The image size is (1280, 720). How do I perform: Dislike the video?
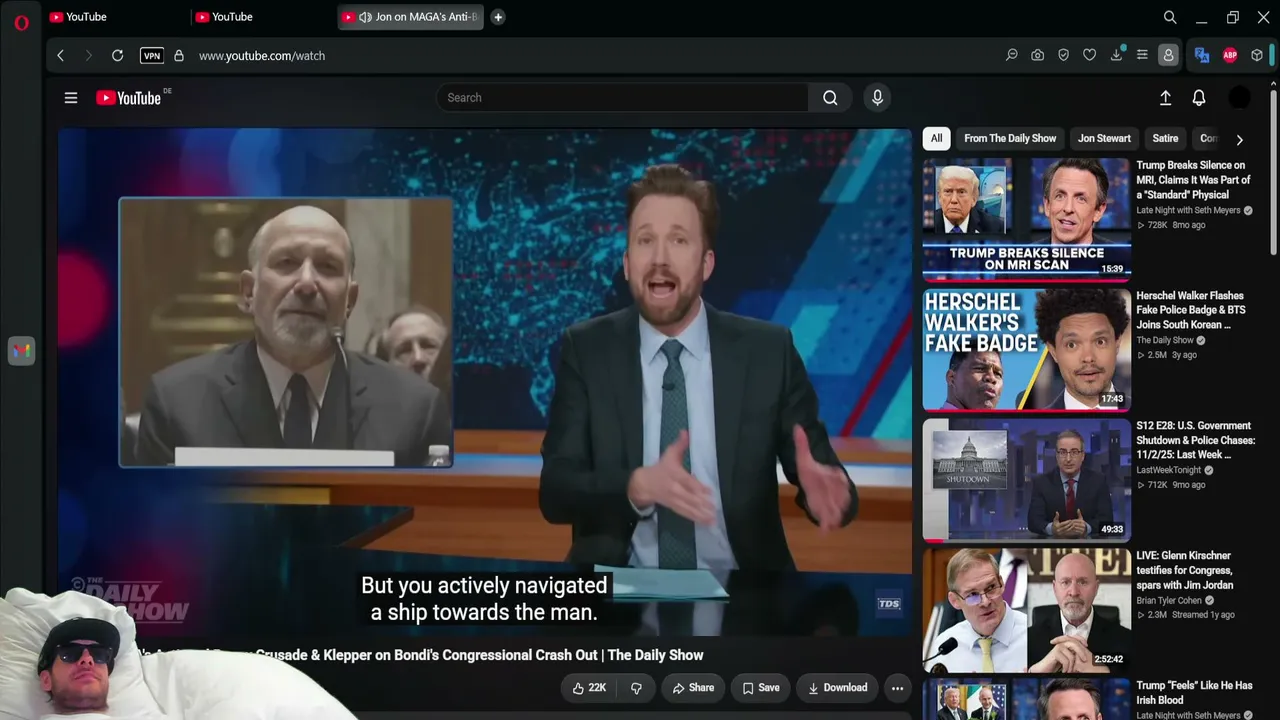point(636,688)
